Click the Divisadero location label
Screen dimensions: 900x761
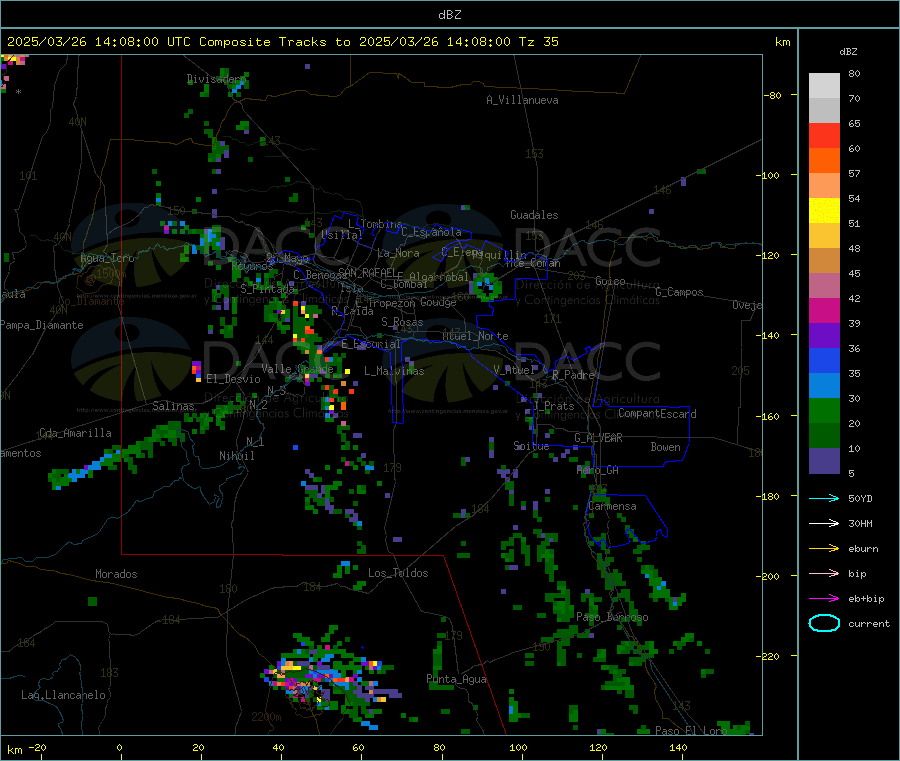(216, 79)
